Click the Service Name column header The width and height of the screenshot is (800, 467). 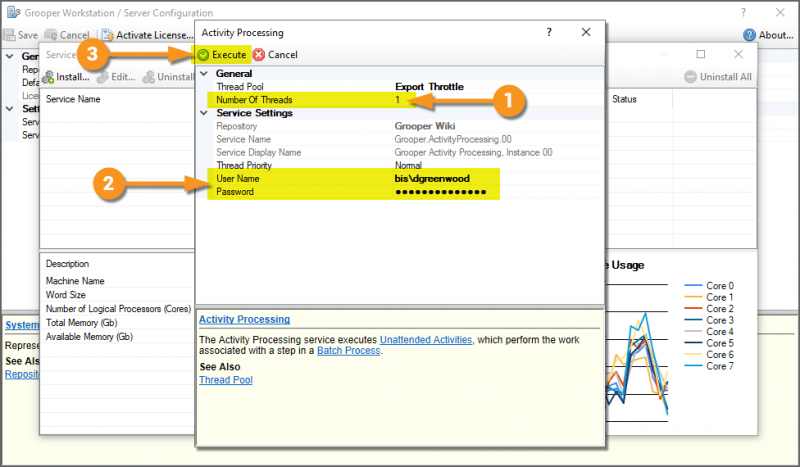[73, 99]
